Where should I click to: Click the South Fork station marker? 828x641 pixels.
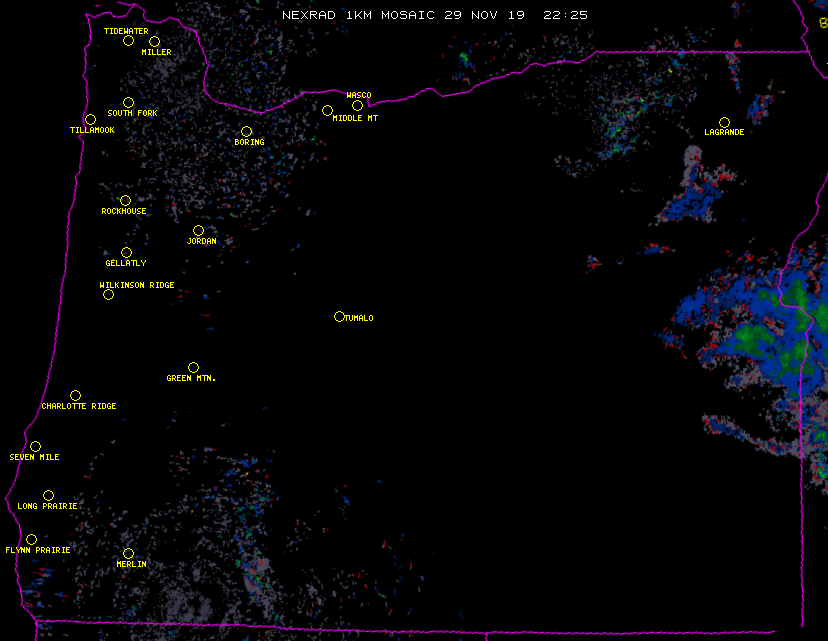pyautogui.click(x=128, y=102)
